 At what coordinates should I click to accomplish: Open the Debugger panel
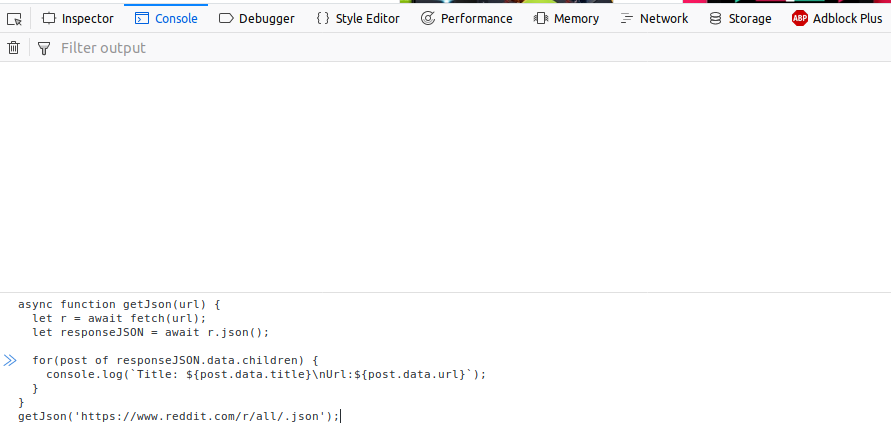256,19
